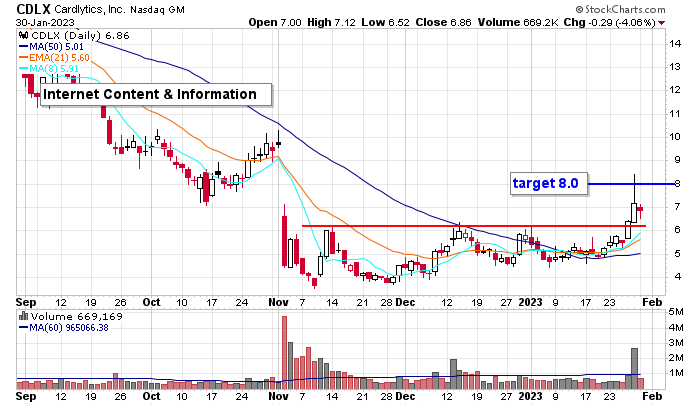Click the company name Cardlytics, Inc.
The image size is (700, 405).
coord(90,9)
